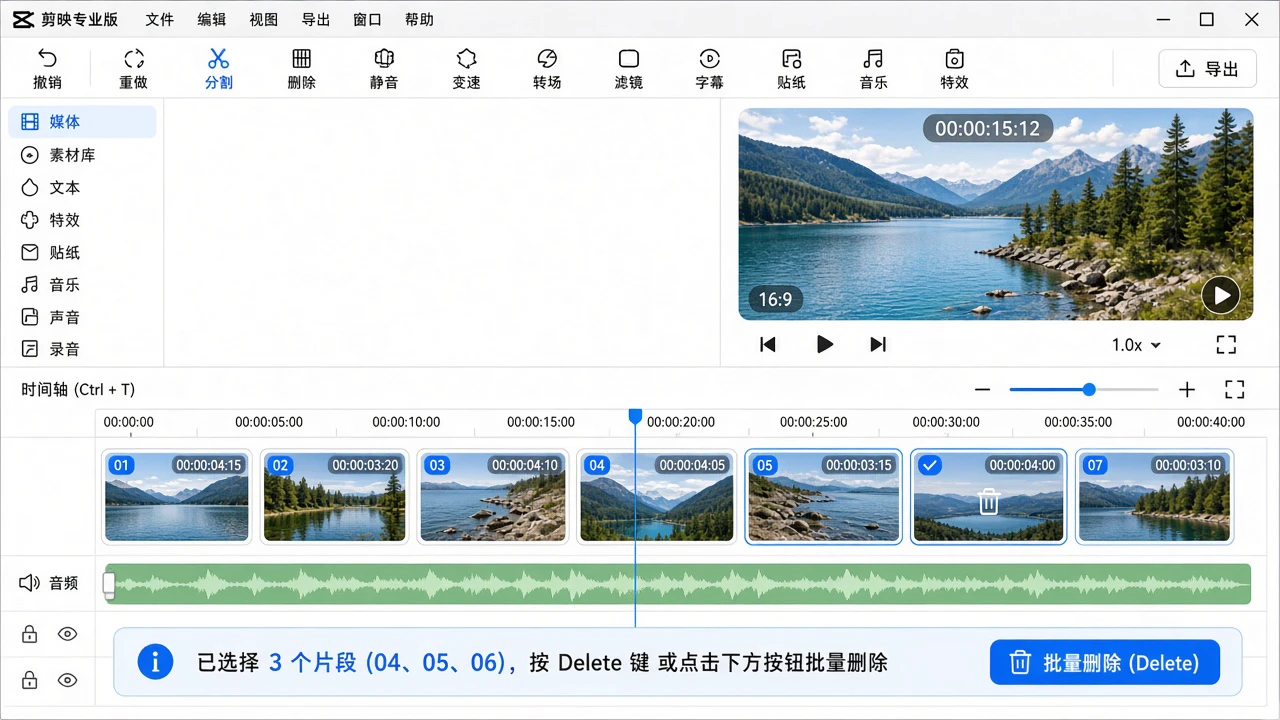Toggle the upper track's eye visibility icon
Image resolution: width=1280 pixels, height=720 pixels.
[x=67, y=634]
